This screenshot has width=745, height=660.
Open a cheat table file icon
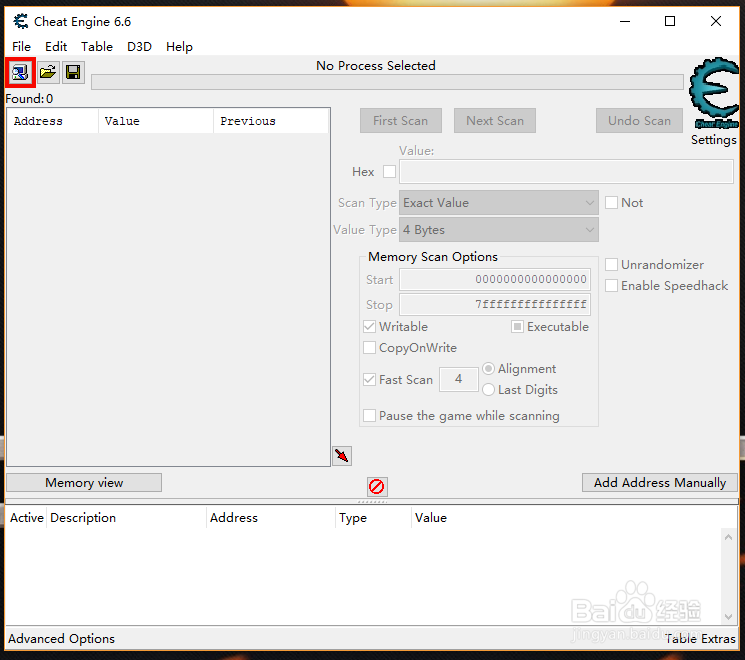(x=48, y=73)
